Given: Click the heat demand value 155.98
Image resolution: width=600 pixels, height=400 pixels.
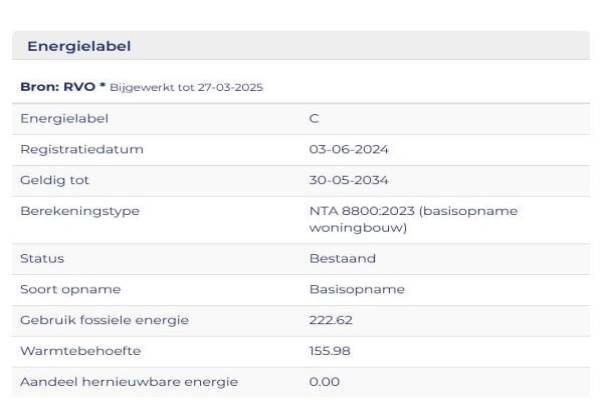Looking at the screenshot, I should [330, 351].
